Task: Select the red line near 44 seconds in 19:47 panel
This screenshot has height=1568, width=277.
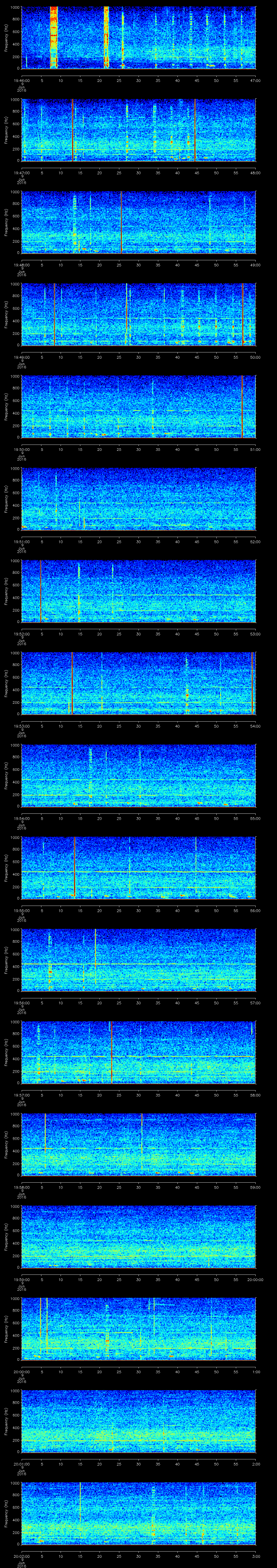Action: click(x=195, y=130)
